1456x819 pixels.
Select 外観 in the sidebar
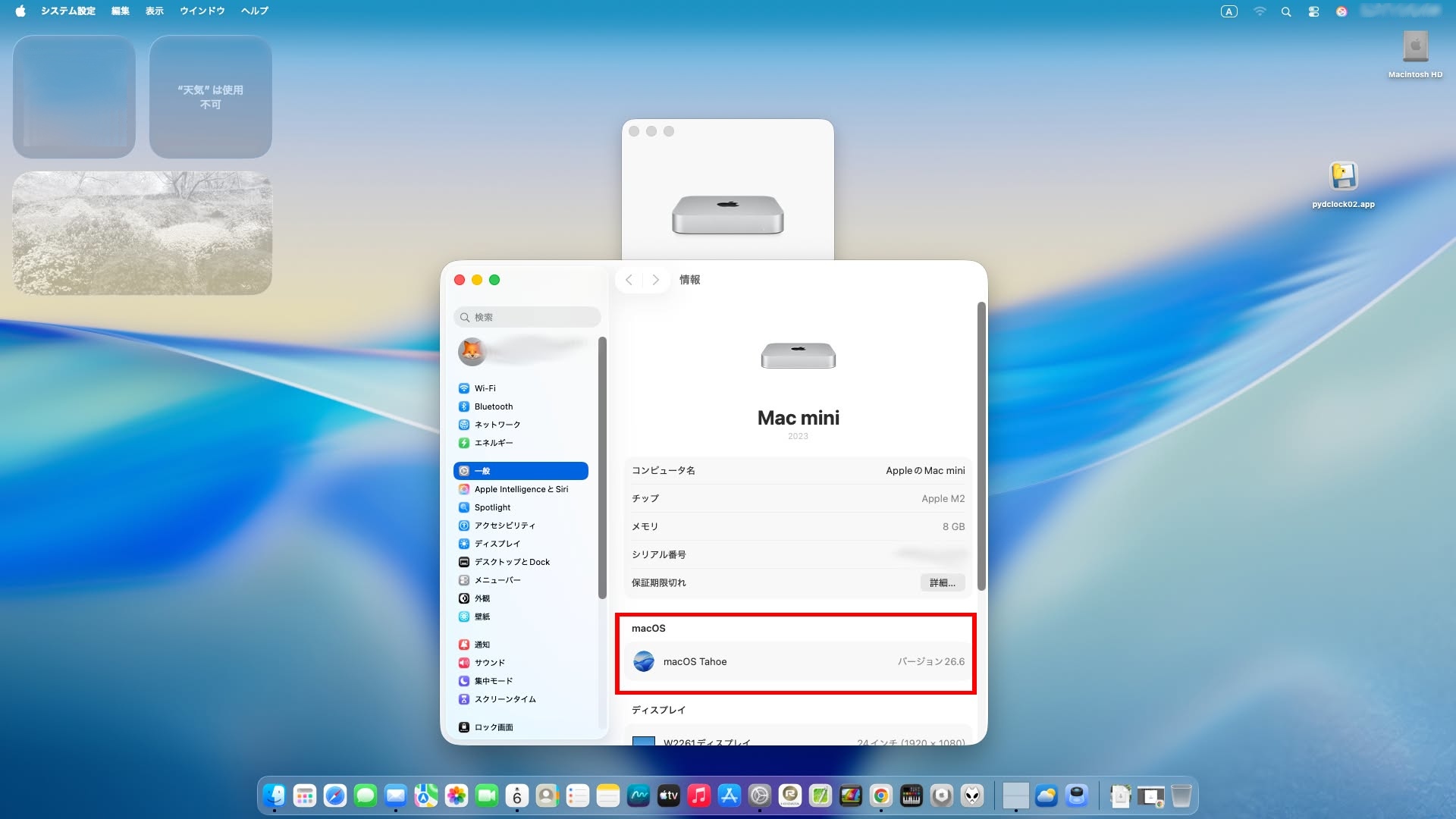pyautogui.click(x=521, y=598)
